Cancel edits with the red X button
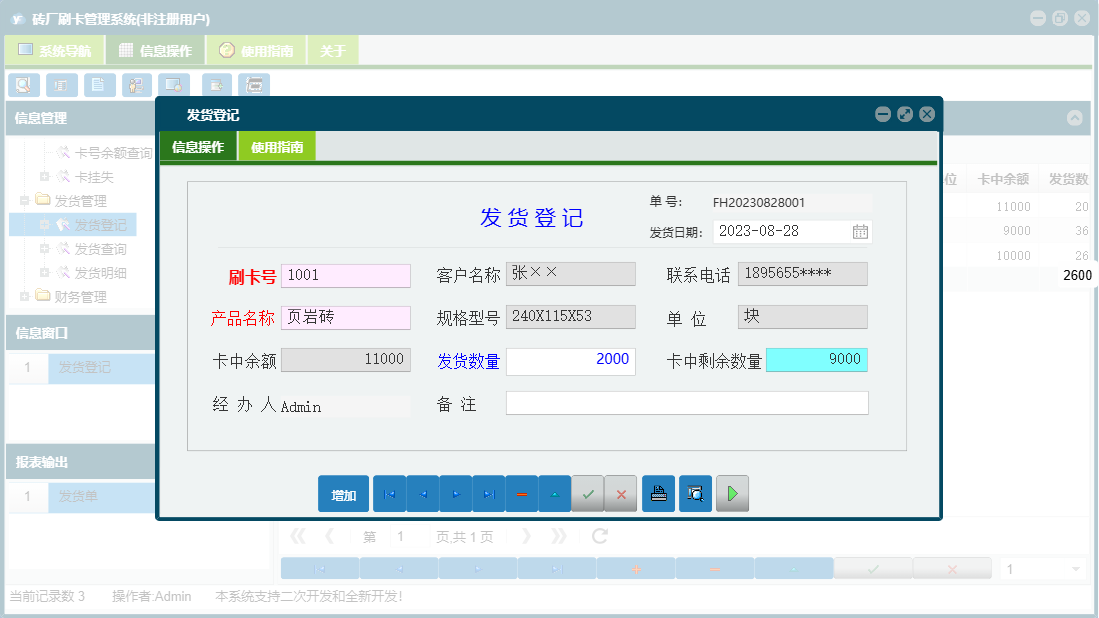 coord(622,493)
